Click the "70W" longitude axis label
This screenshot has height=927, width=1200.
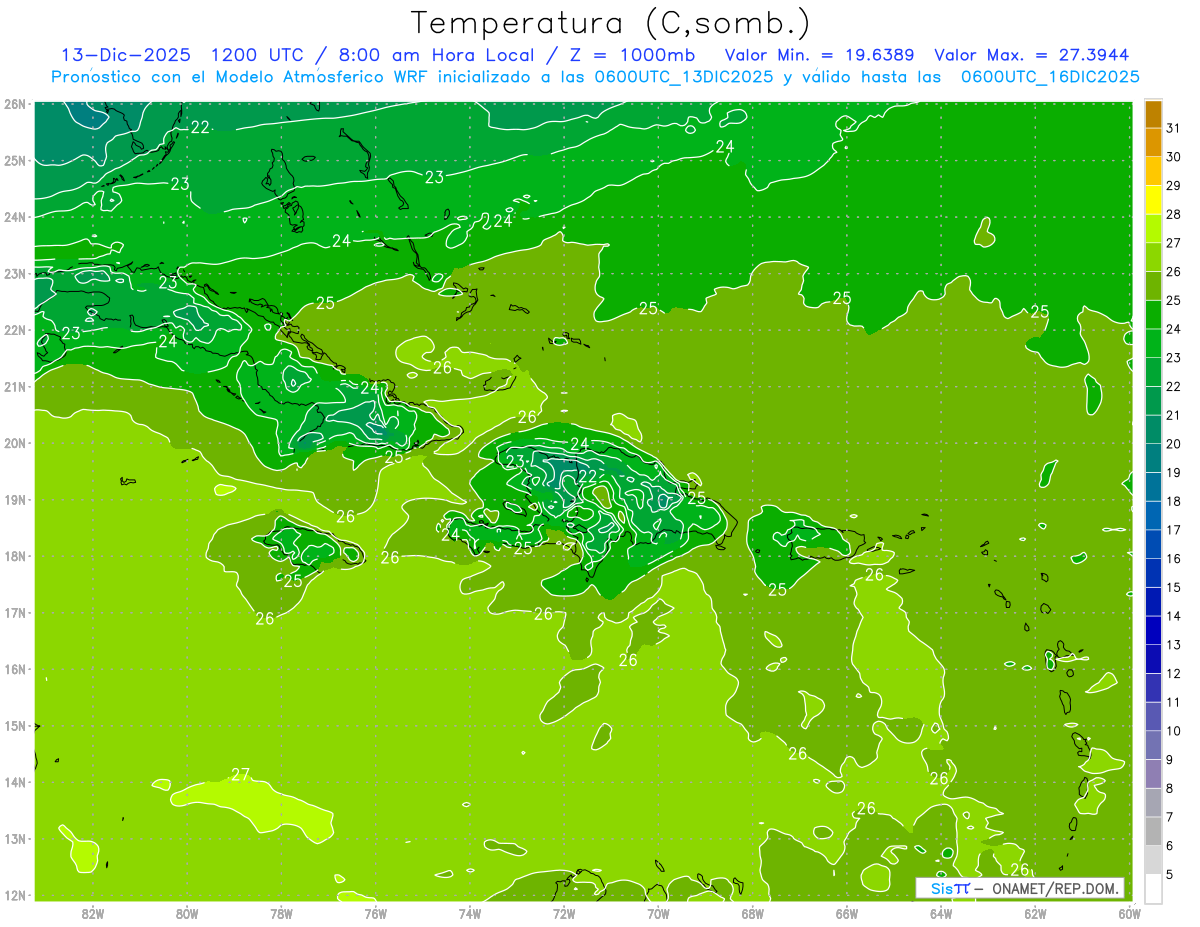[658, 913]
